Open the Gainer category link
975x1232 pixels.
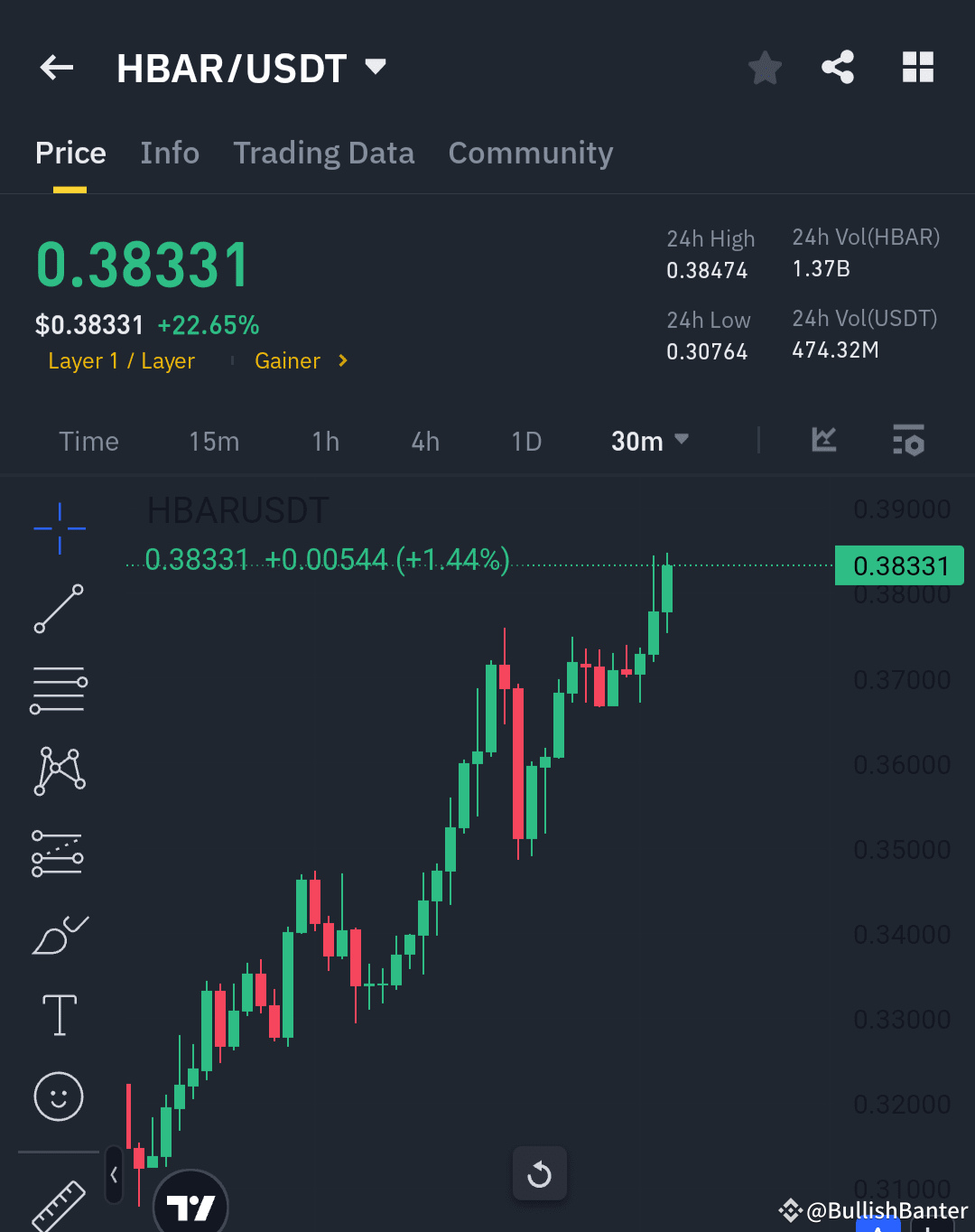point(287,360)
